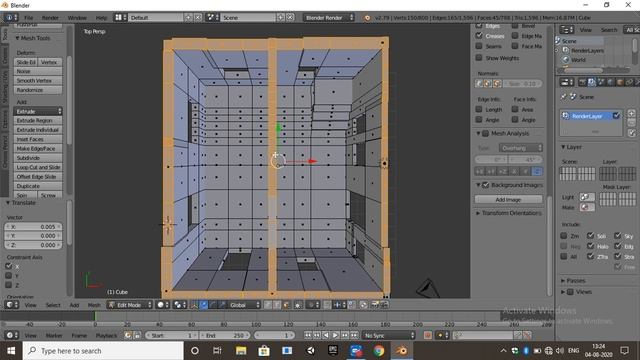Enable the Show Weights checkbox

point(479,58)
